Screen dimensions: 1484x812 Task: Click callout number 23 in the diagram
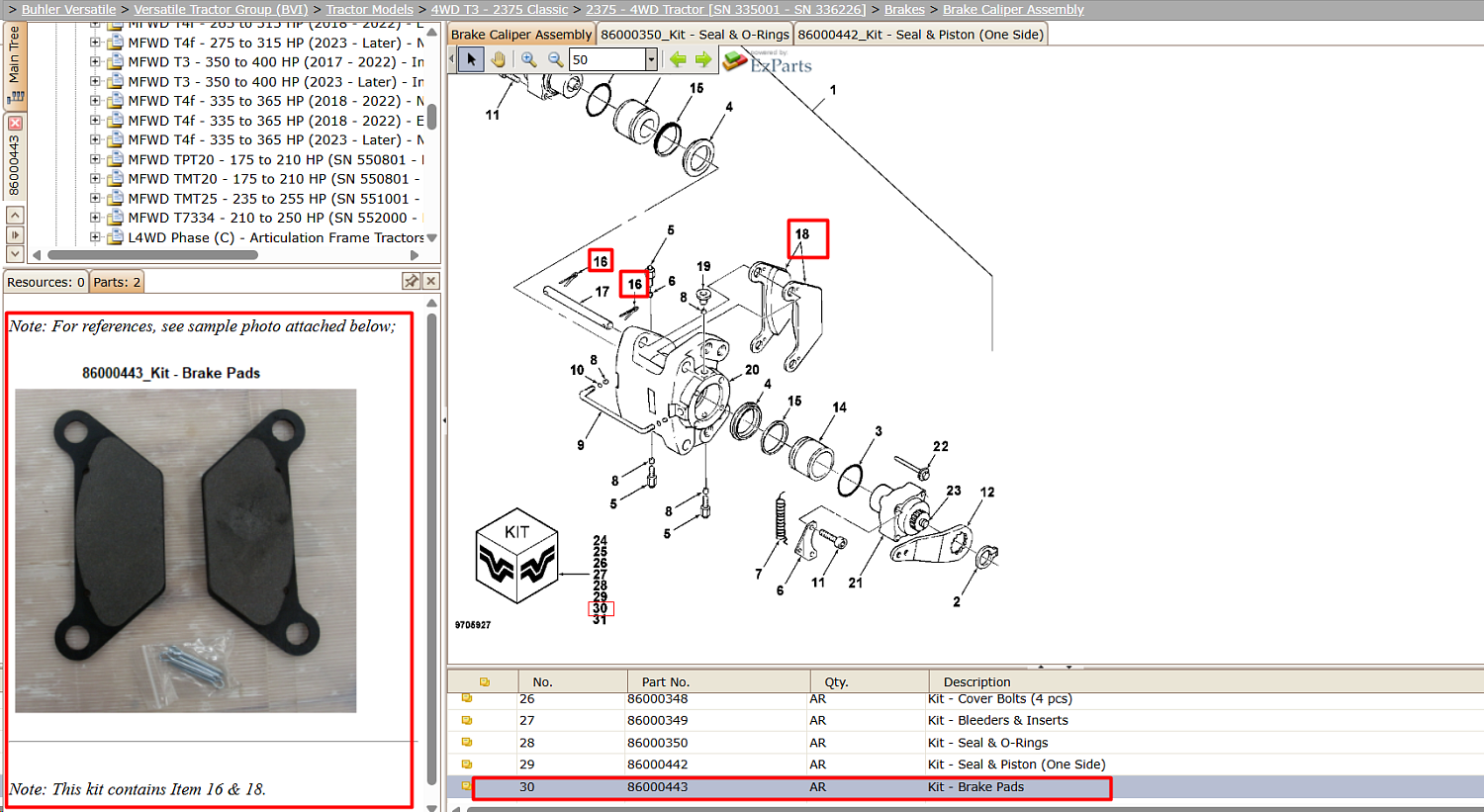click(x=954, y=491)
